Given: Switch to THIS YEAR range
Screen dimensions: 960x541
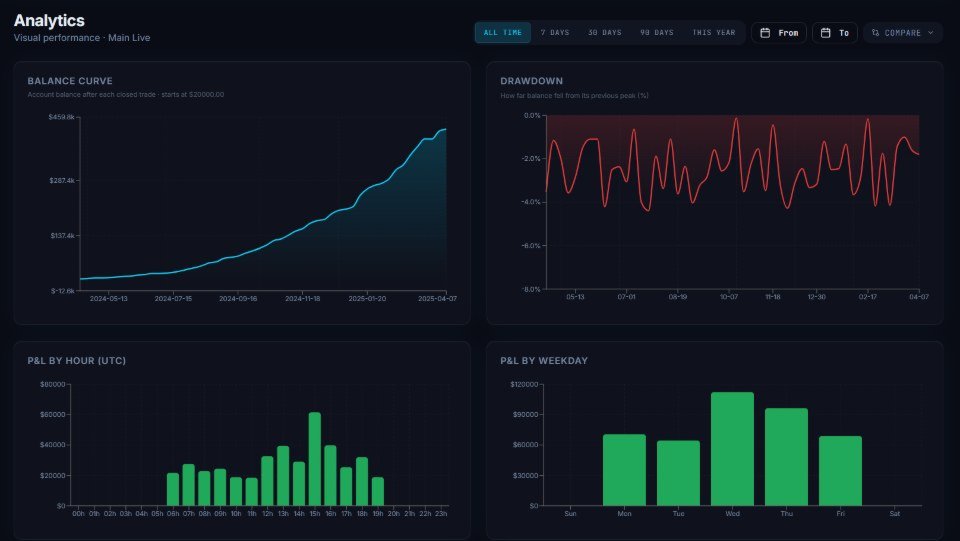Looking at the screenshot, I should (x=713, y=32).
